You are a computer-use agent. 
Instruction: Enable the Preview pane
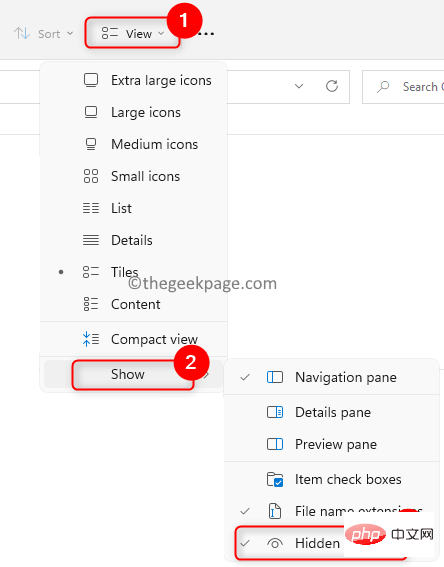332,444
